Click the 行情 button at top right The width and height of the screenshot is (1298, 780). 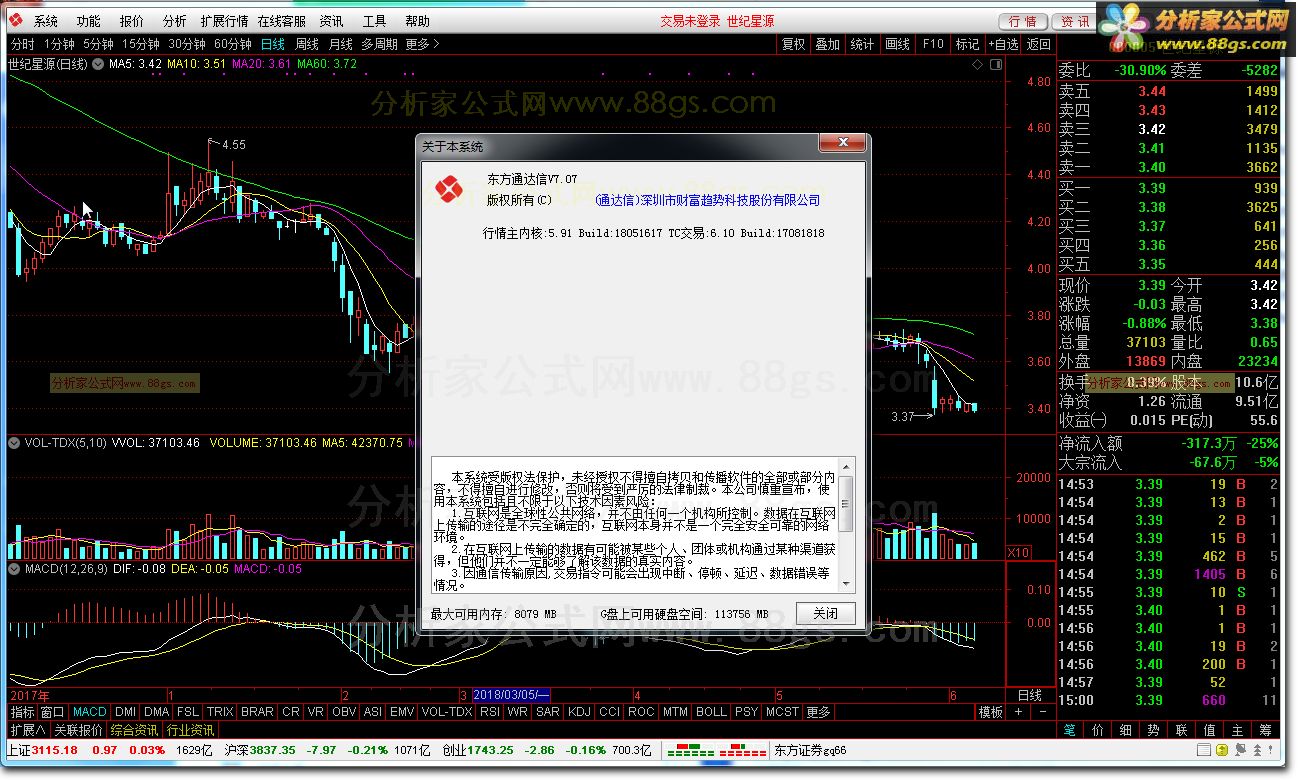[x=1022, y=21]
